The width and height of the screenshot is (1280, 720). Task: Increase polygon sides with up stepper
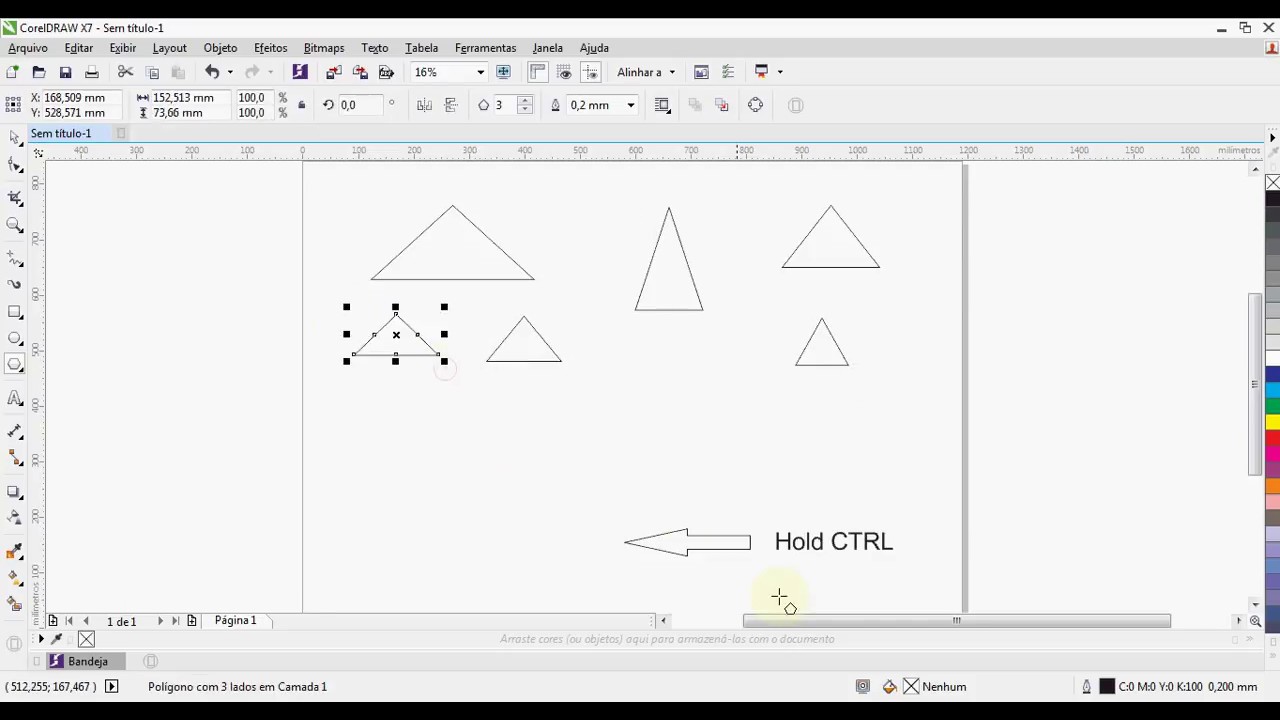pos(524,100)
